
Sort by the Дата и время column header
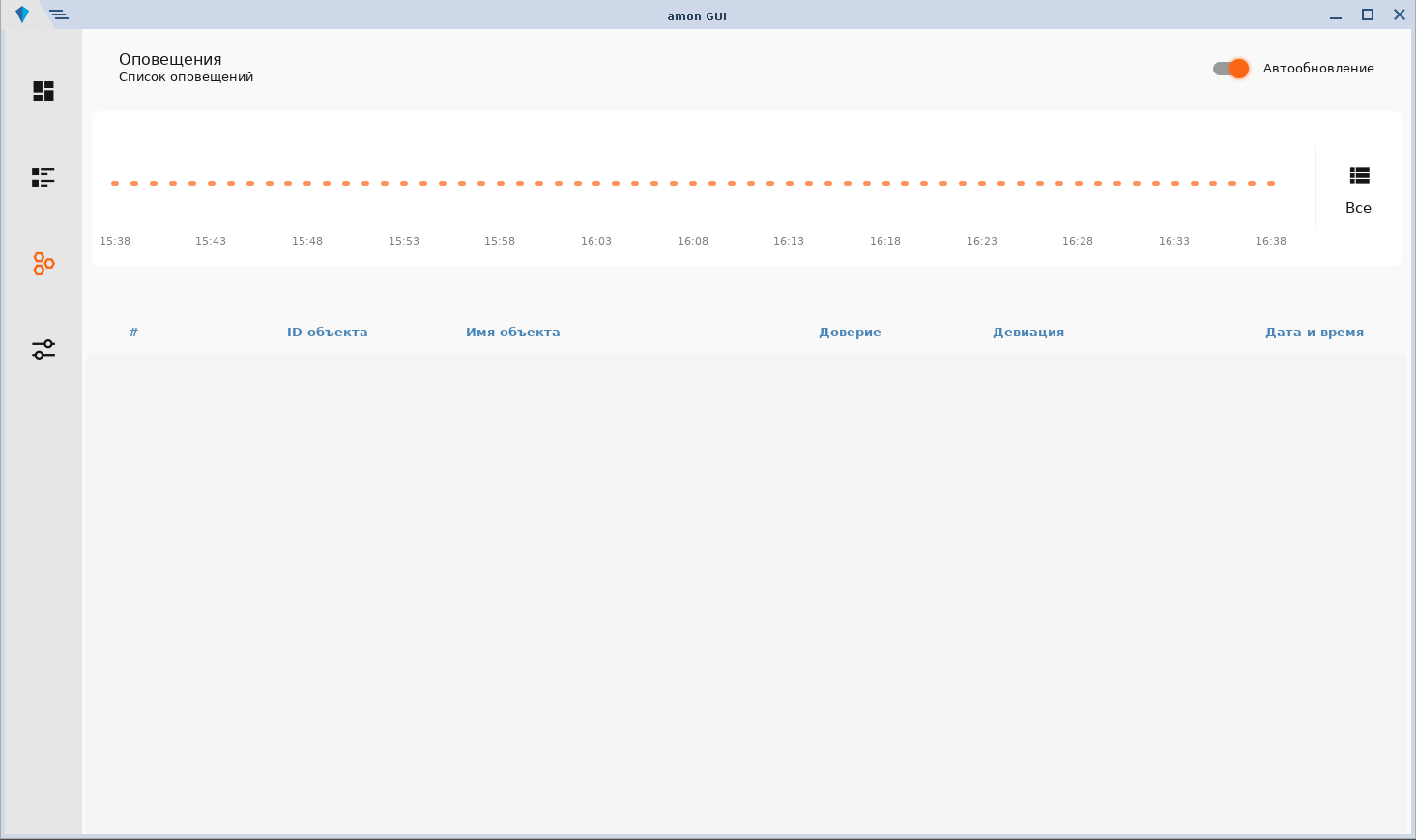1315,332
